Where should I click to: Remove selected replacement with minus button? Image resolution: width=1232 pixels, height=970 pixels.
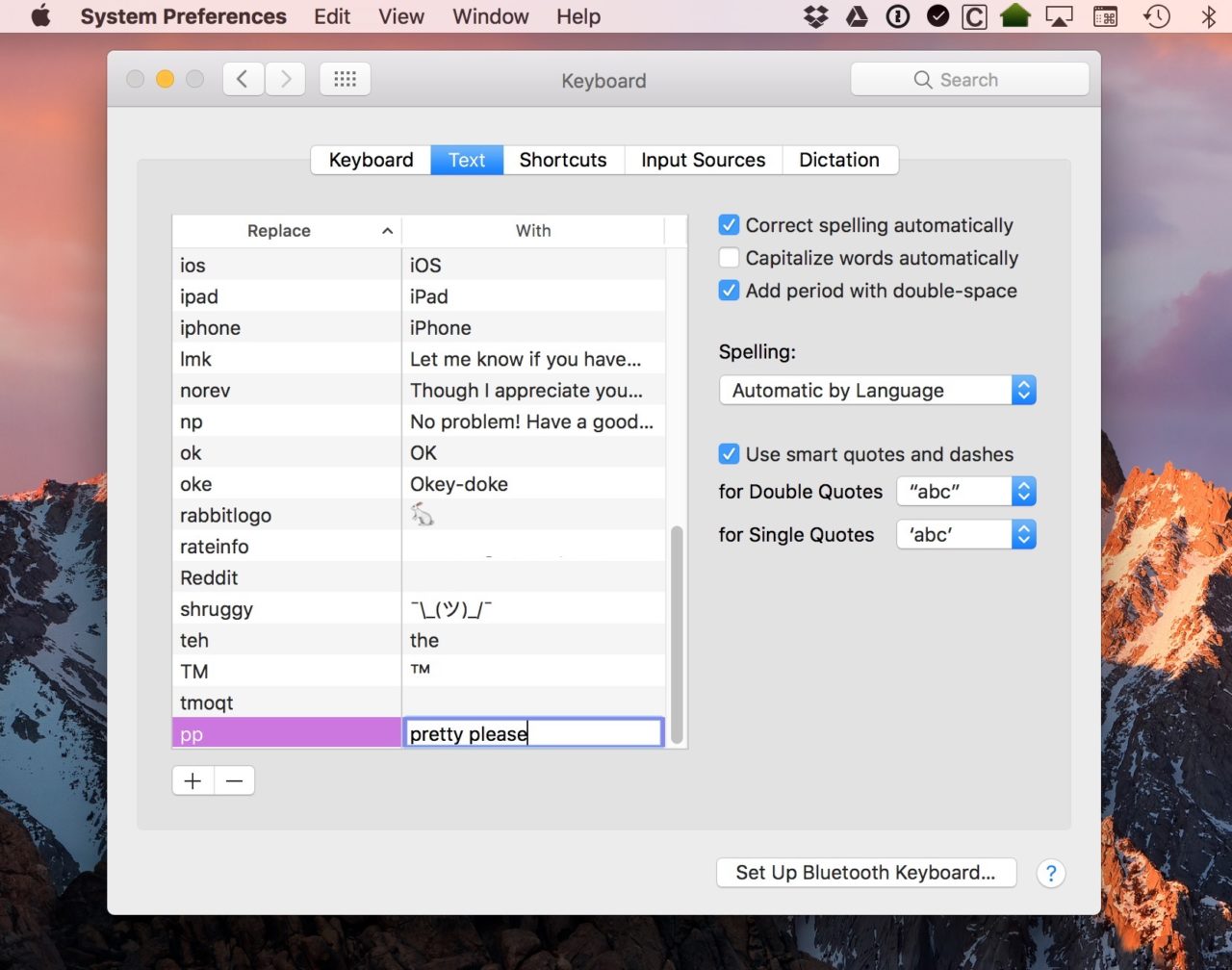(235, 780)
